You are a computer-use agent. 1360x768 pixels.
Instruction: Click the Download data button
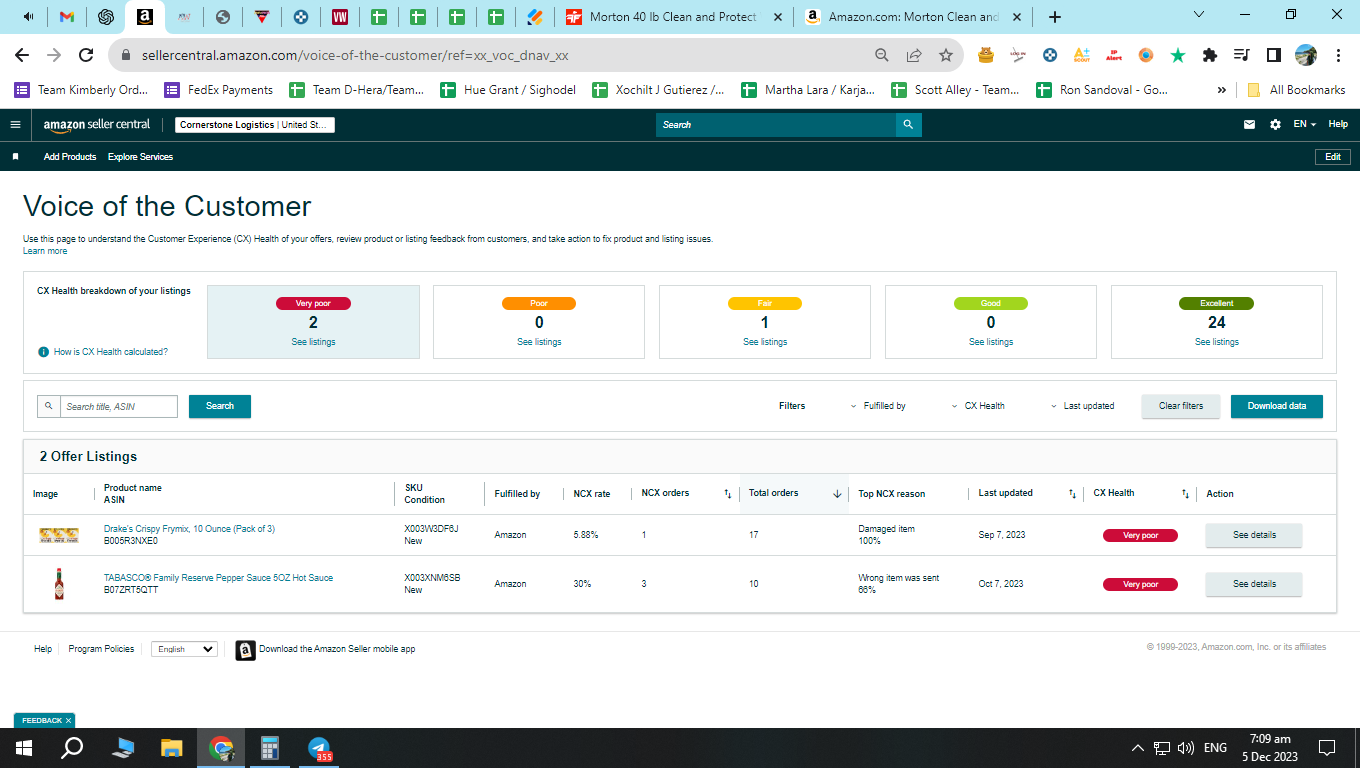click(x=1277, y=406)
